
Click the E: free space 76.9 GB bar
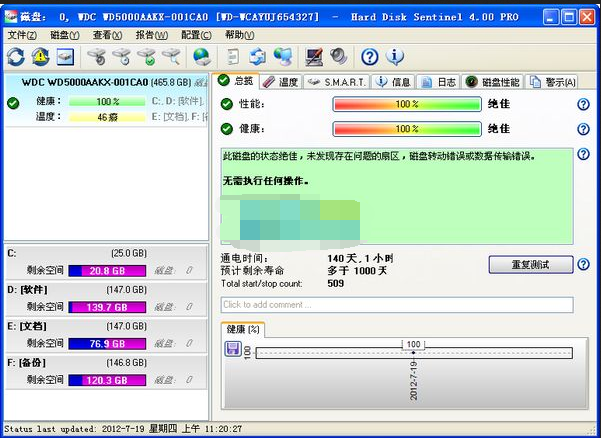point(107,344)
